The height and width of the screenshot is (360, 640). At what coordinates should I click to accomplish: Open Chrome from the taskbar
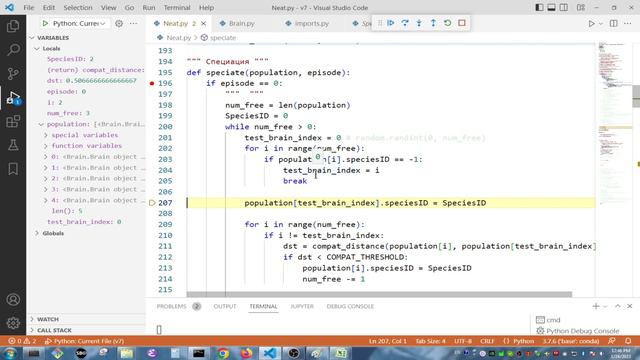pos(223,353)
